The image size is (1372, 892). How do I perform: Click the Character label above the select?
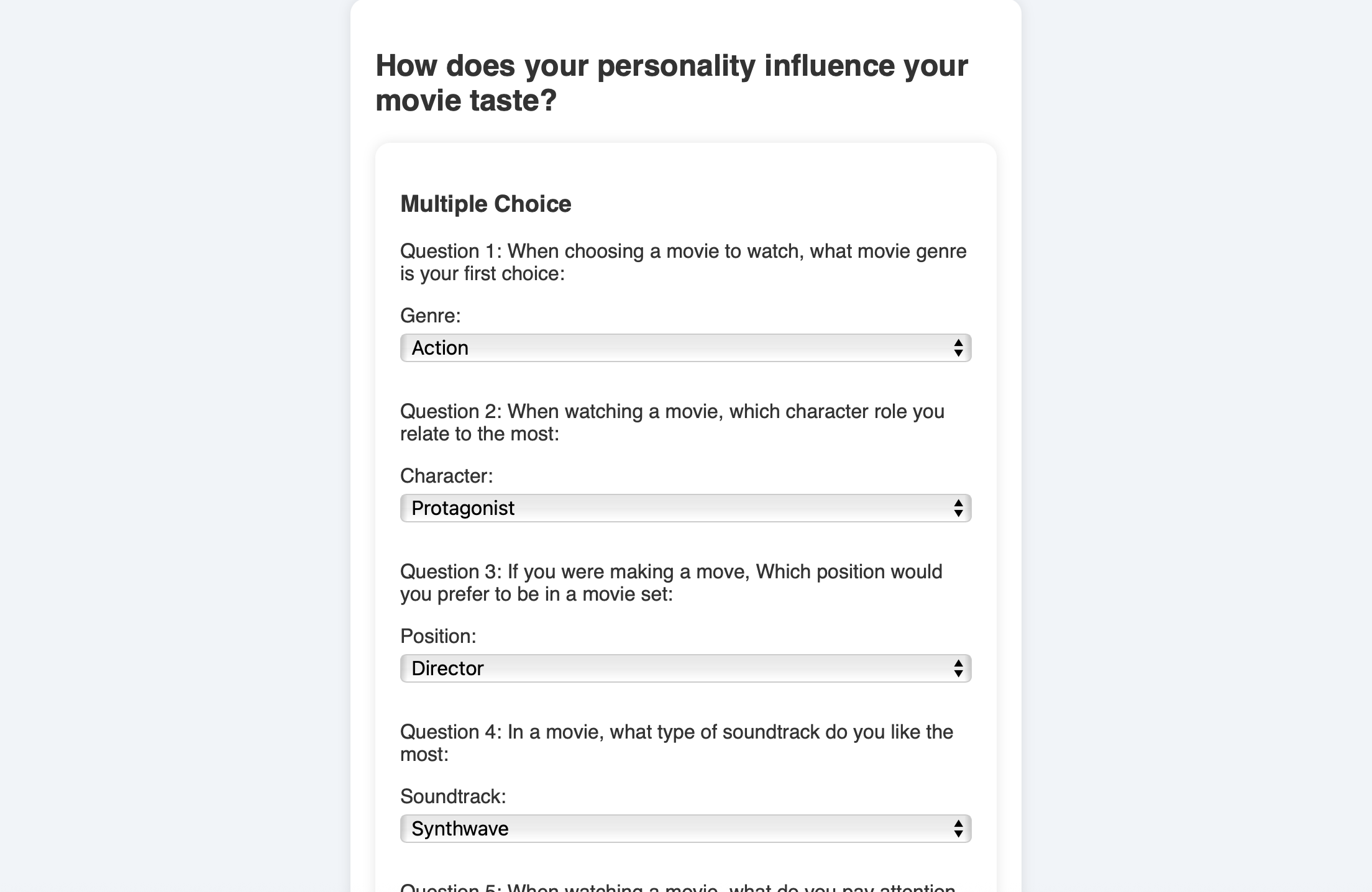tap(446, 476)
